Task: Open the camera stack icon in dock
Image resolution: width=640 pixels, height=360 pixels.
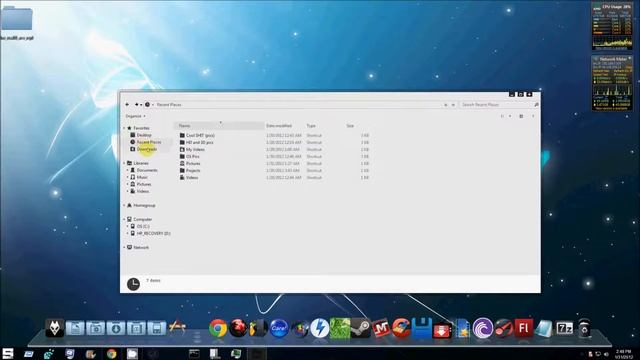Action: (96, 328)
